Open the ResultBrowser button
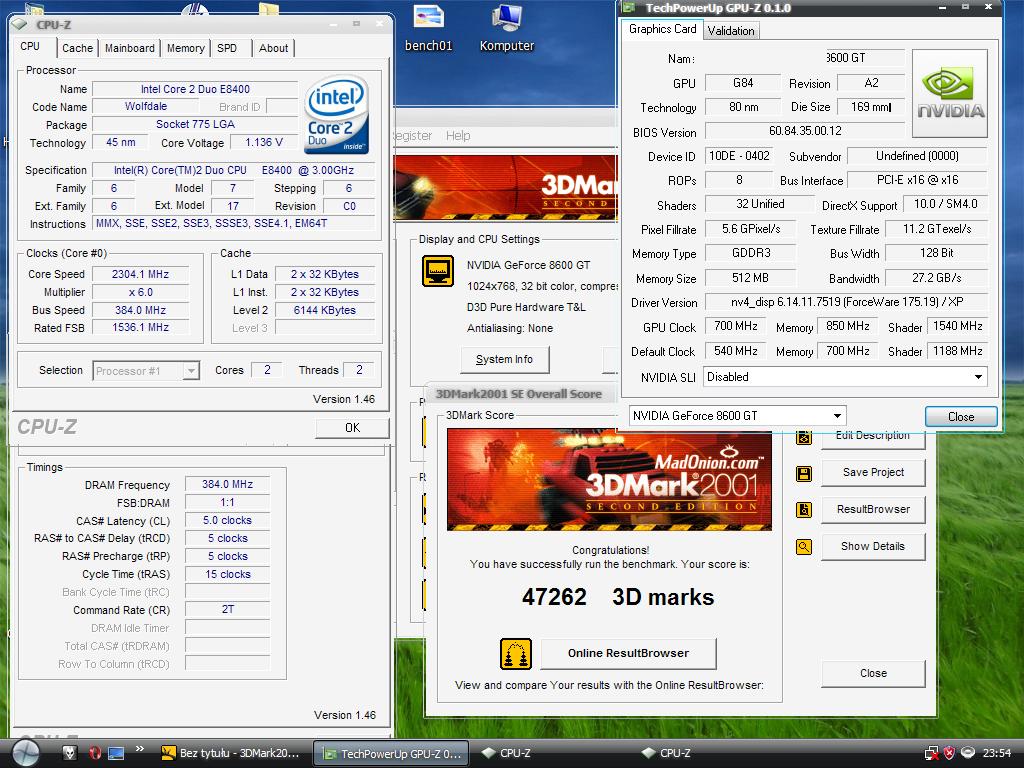The image size is (1024, 768). (x=873, y=509)
